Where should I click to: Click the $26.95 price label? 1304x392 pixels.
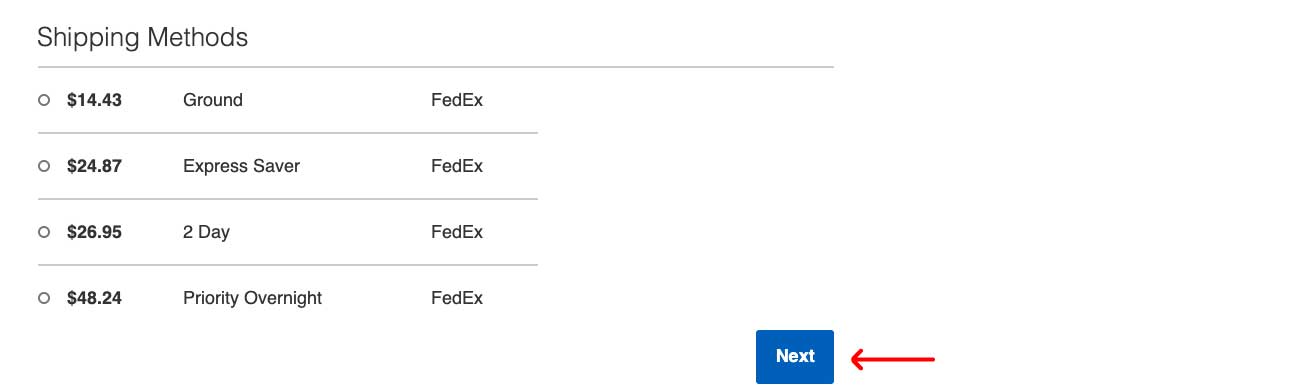tap(94, 232)
